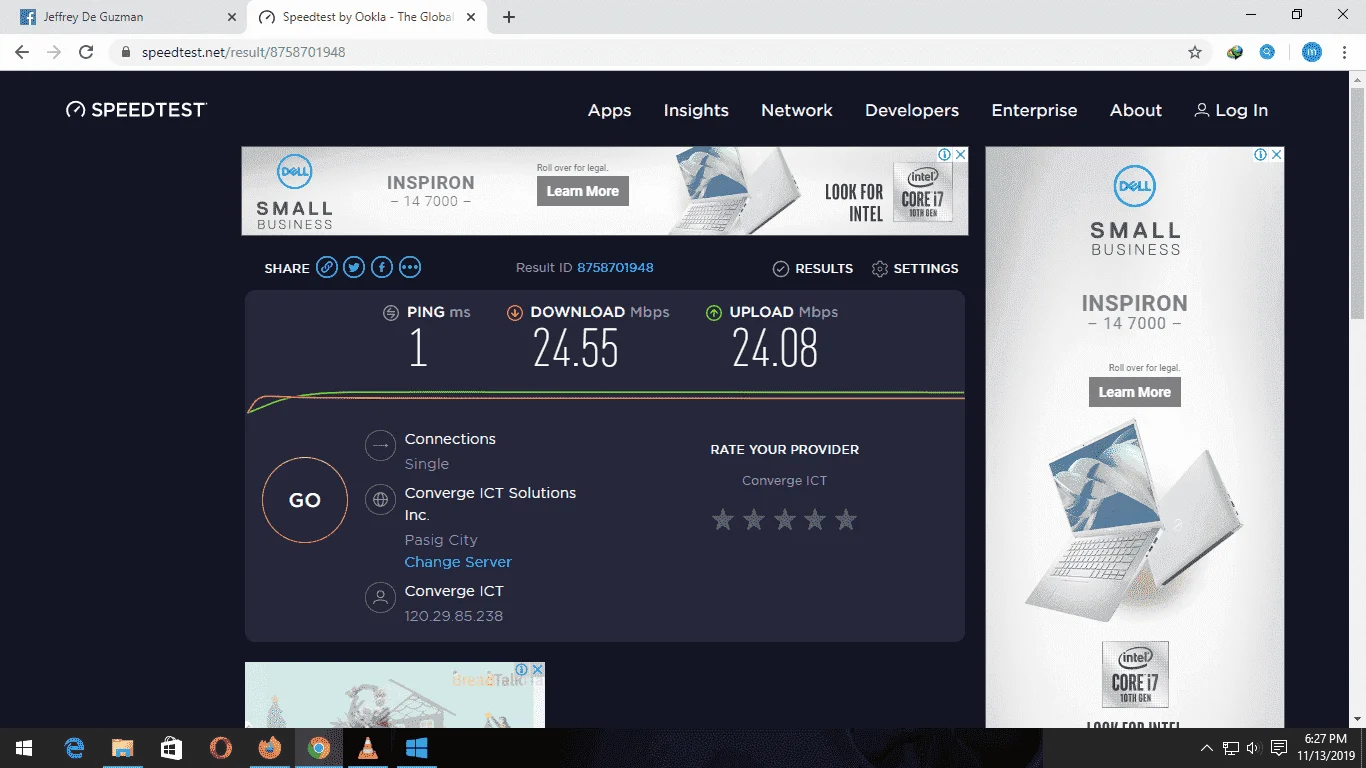Screen dimensions: 1366x768
Task: Close the top Dell banner ad
Action: pos(960,155)
